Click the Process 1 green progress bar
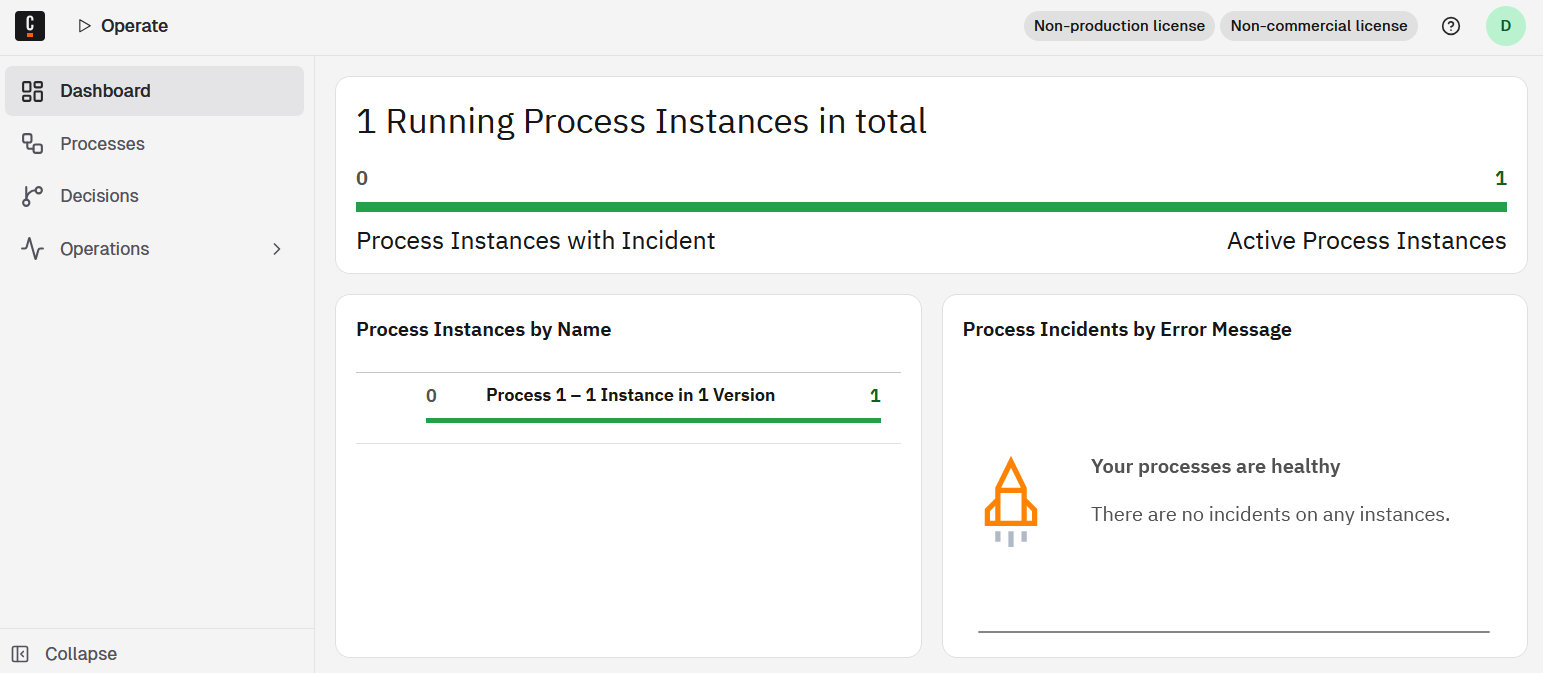The width and height of the screenshot is (1543, 673). pos(653,420)
